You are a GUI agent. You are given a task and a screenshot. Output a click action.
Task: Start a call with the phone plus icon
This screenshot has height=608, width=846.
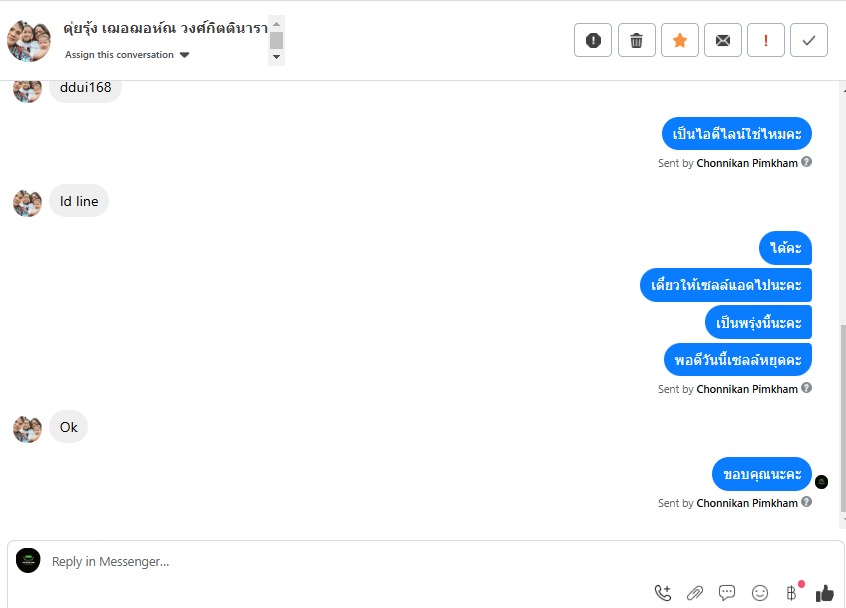663,593
